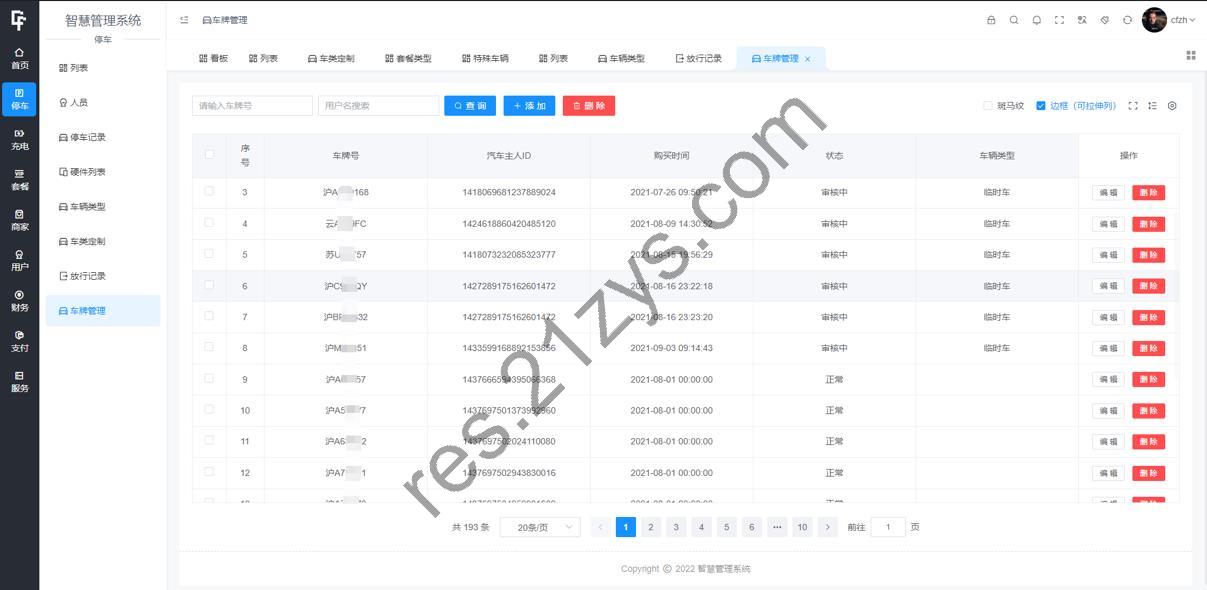
Task: Click the user avatar picture
Action: click(x=1154, y=20)
